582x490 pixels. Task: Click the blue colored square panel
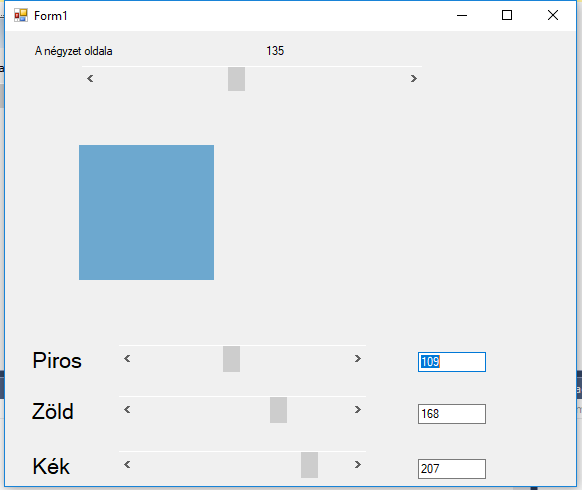[146, 212]
